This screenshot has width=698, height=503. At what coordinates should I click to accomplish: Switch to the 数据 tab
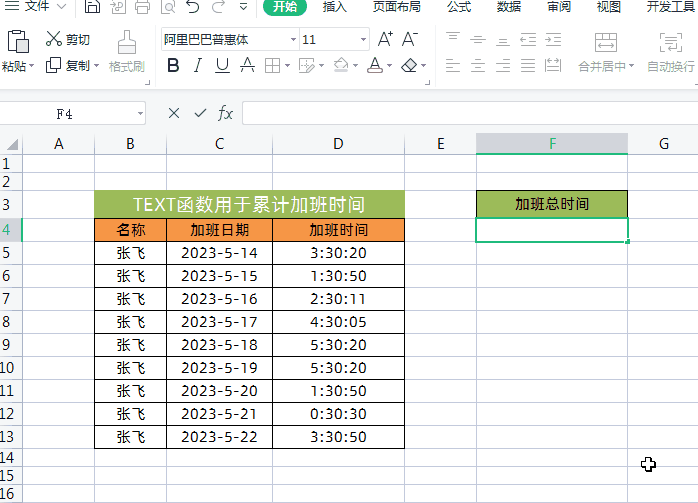[509, 6]
